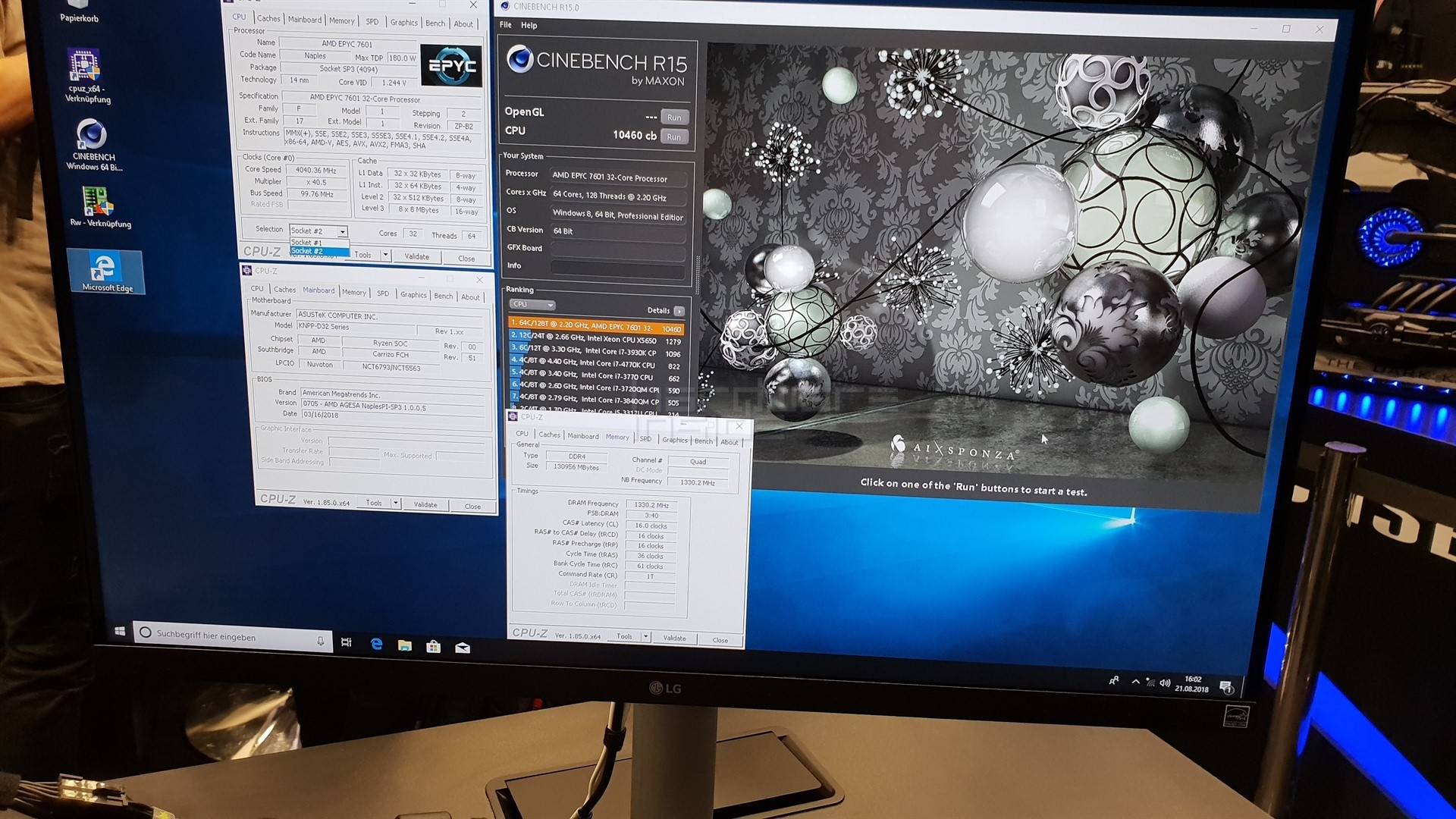The height and width of the screenshot is (819, 1456).
Task: Switch to About tab in Memory CPU-Z window
Action: coord(729,442)
